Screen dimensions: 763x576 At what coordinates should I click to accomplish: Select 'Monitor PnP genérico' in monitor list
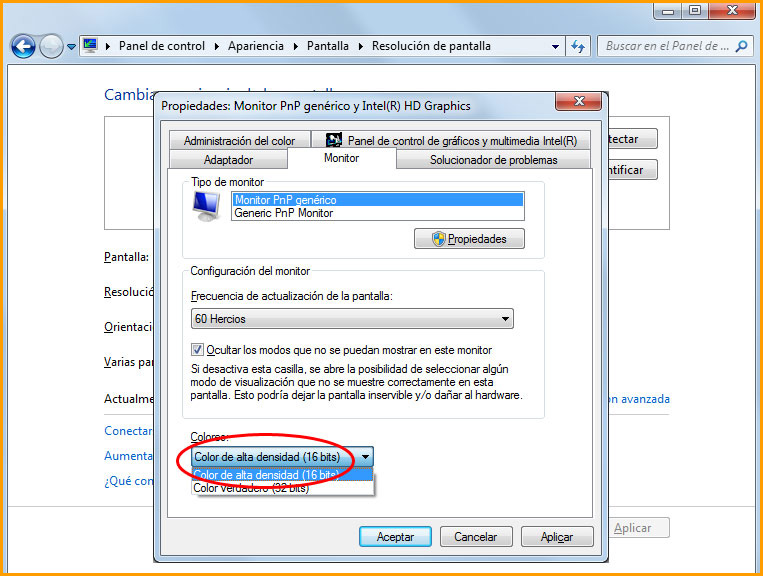click(378, 200)
